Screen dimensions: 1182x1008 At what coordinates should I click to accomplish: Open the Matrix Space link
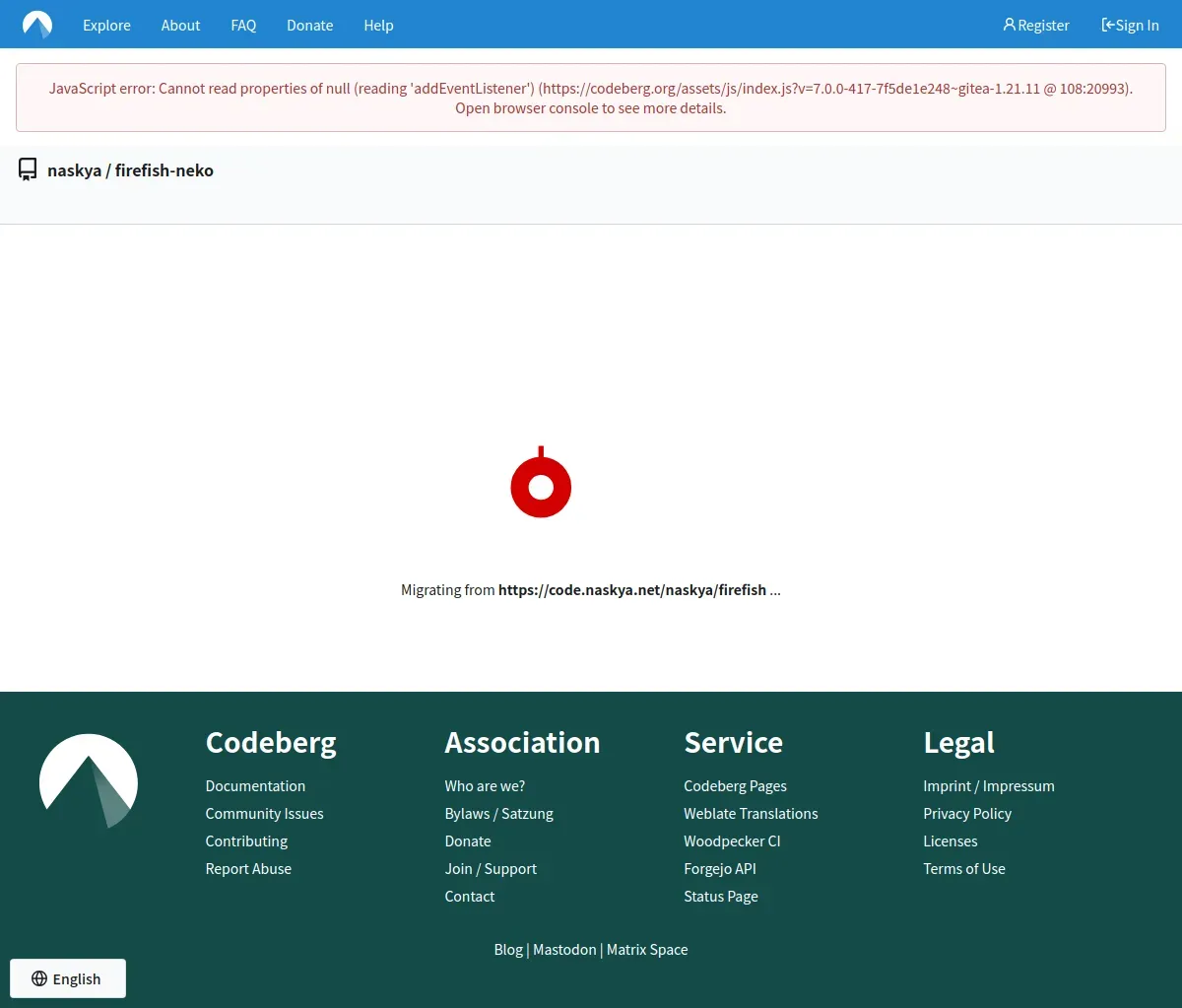[x=647, y=950]
